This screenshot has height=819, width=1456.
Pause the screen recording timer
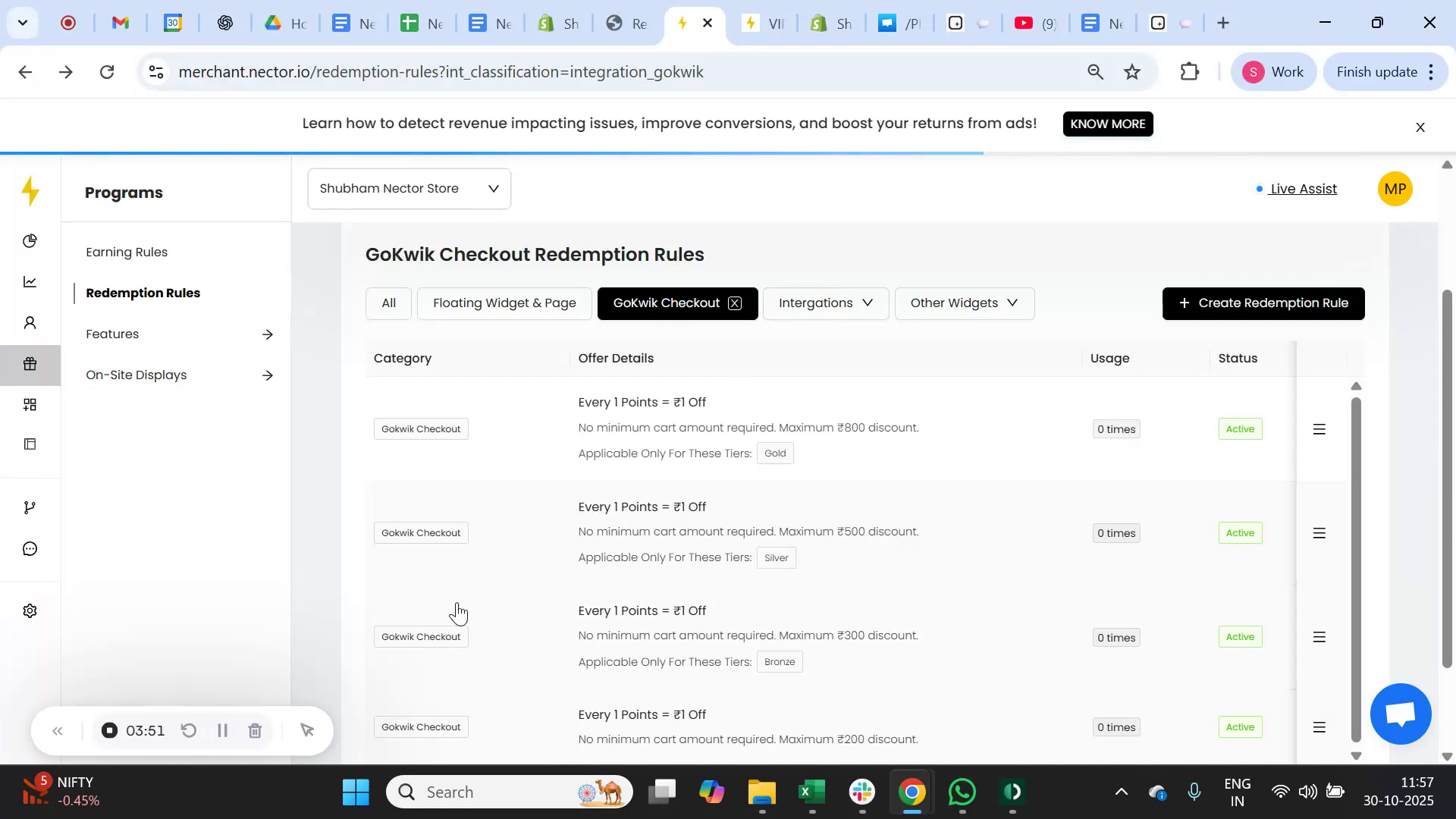pyautogui.click(x=222, y=730)
